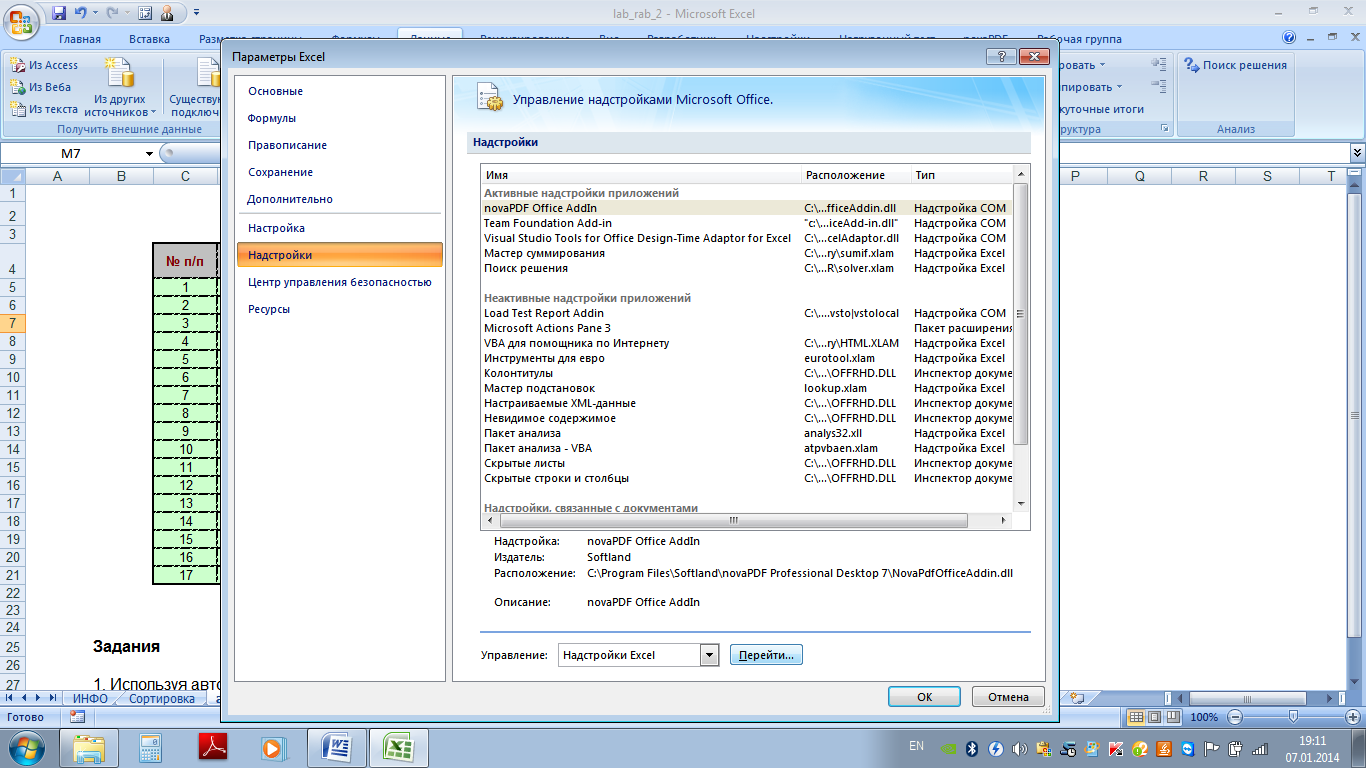The height and width of the screenshot is (768, 1366).
Task: Switch to Сортировка sheet tab
Action: [x=162, y=698]
